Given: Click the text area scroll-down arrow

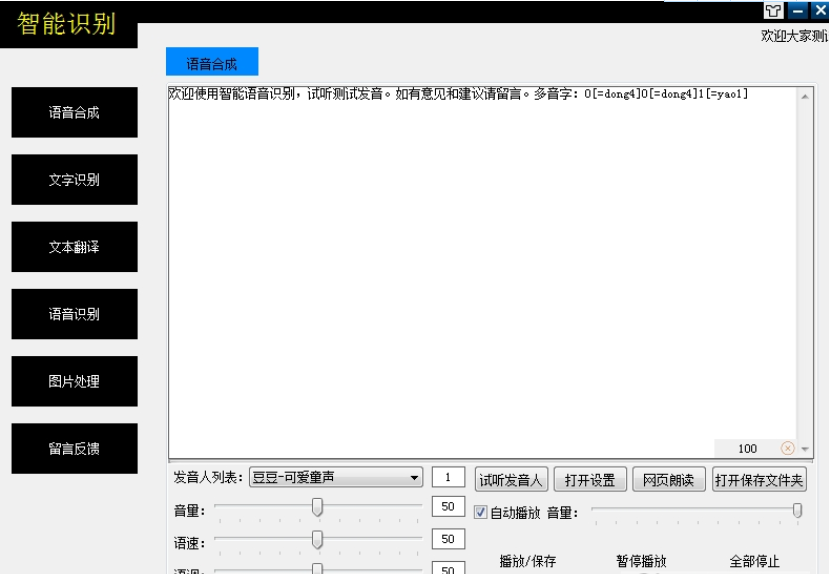Looking at the screenshot, I should 805,449.
